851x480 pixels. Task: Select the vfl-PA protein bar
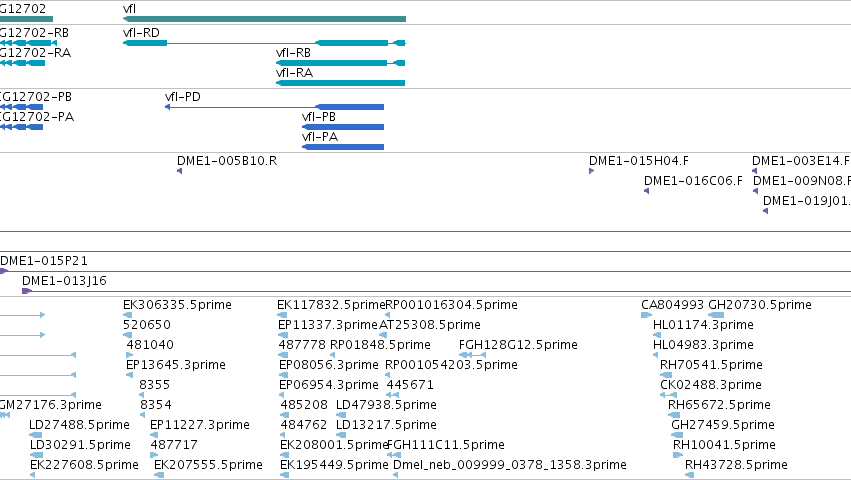click(x=343, y=147)
